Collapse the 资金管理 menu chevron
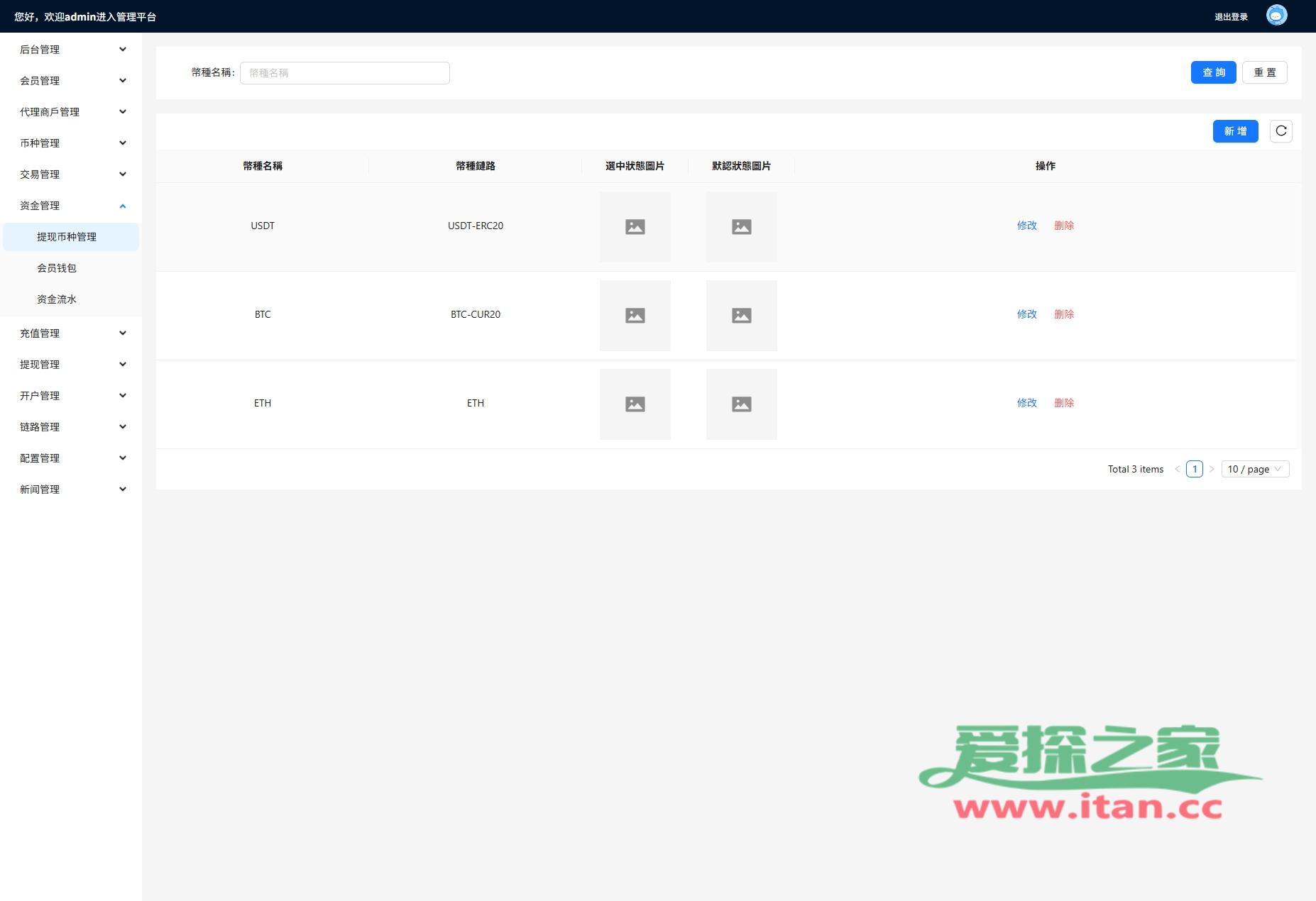The height and width of the screenshot is (901, 1316). [123, 206]
